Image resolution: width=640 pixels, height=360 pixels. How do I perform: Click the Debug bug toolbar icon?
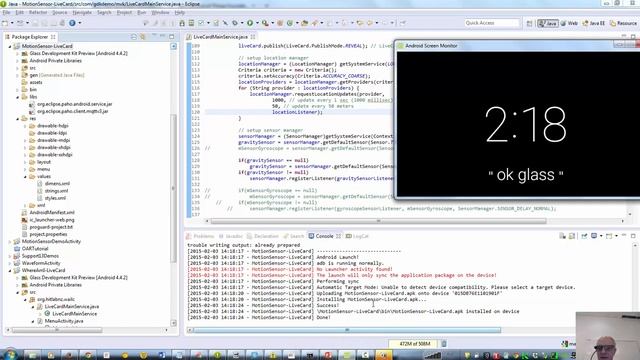pos(235,23)
